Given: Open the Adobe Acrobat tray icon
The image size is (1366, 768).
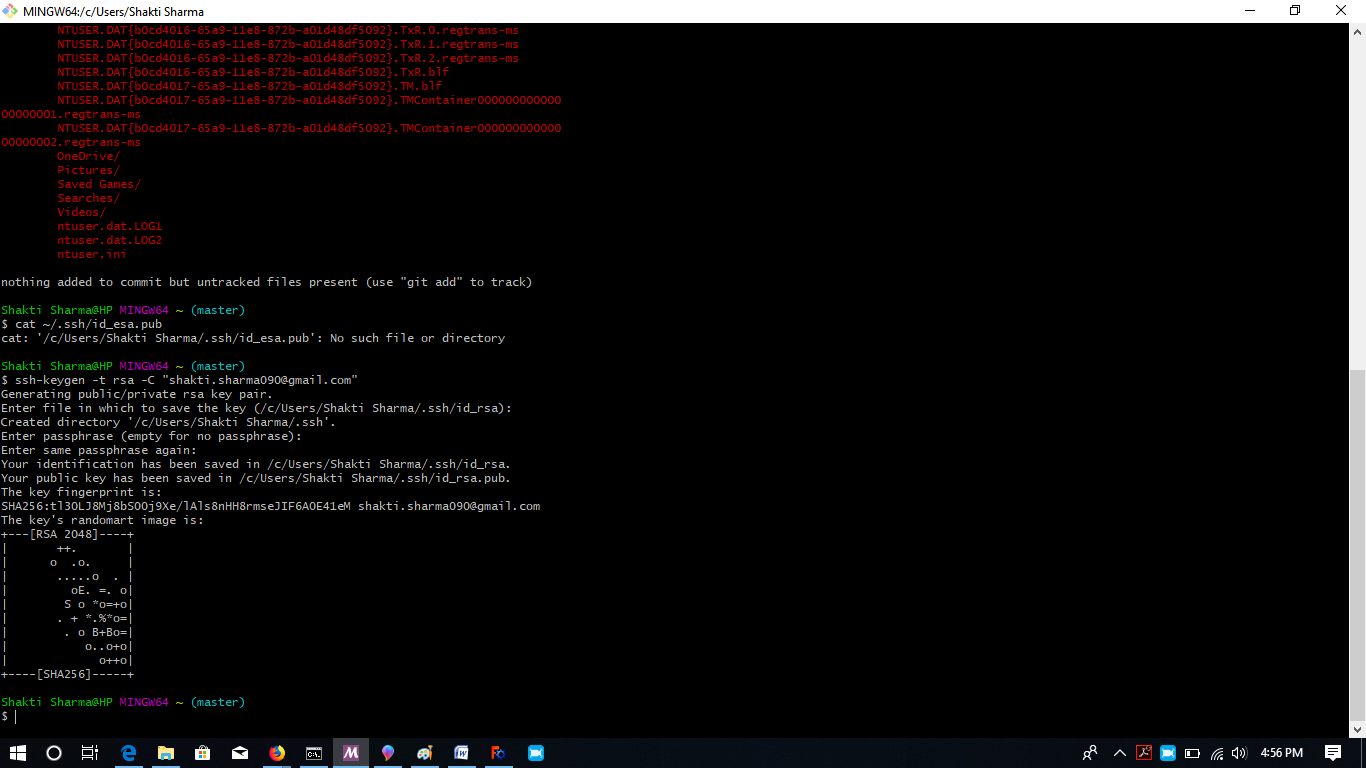Looking at the screenshot, I should pos(1144,753).
